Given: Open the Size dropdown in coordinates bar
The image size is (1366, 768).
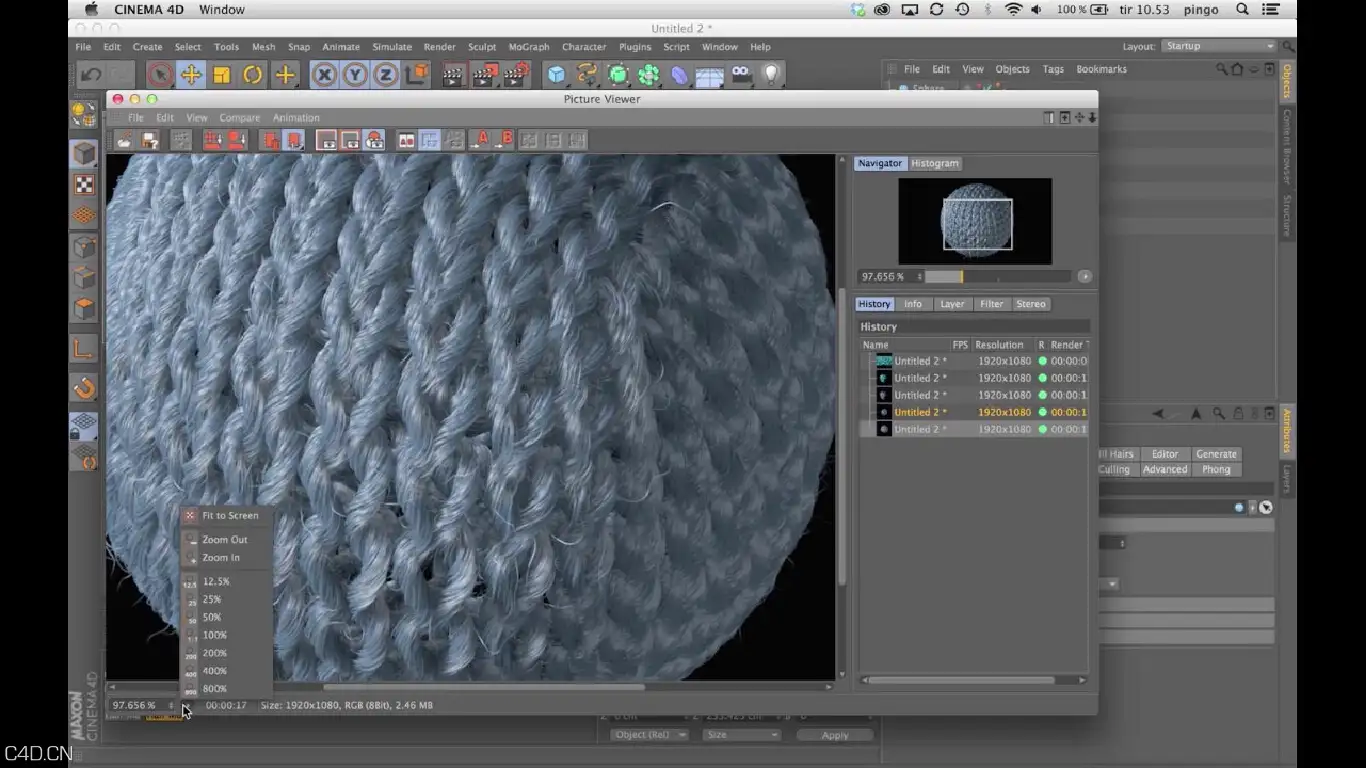Looking at the screenshot, I should [x=741, y=735].
